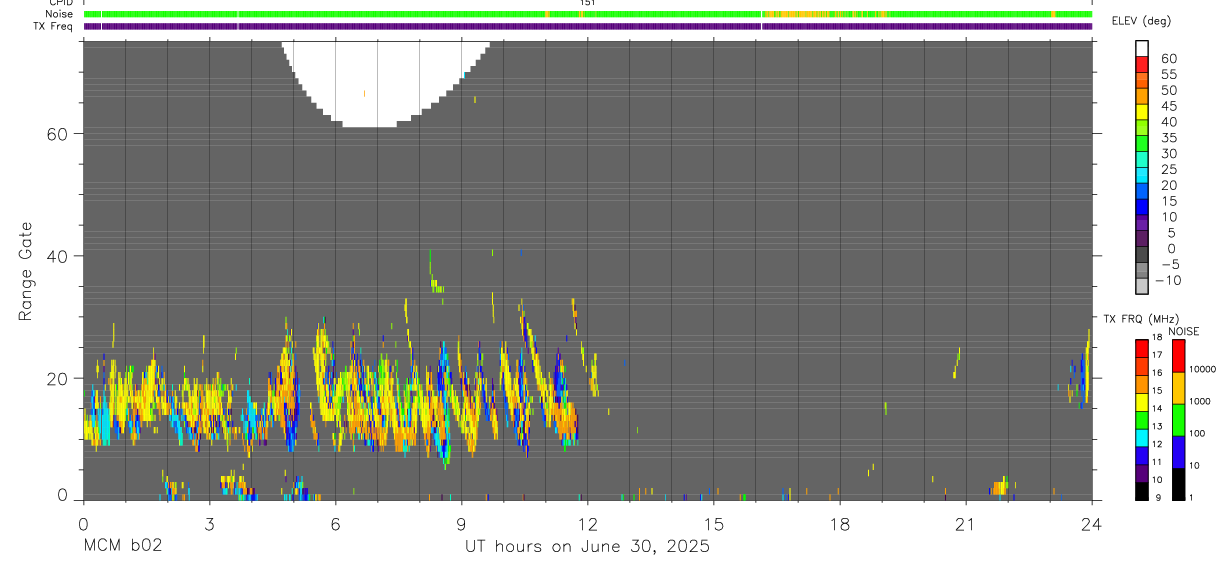Click the blue ELEV swatch between 15 and 10
The image size is (1228, 567).
coord(1142,208)
